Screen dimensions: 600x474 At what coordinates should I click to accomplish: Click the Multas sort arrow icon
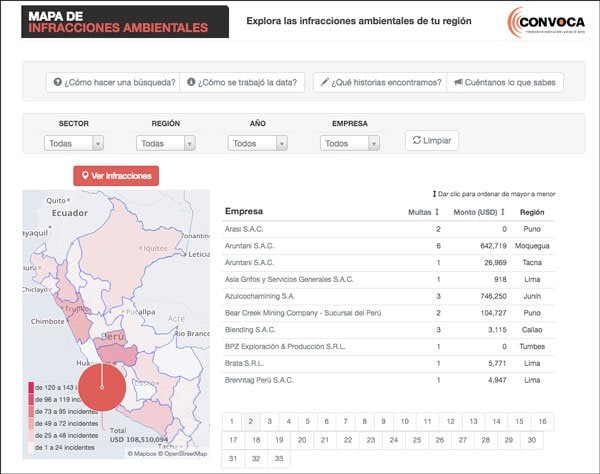click(x=437, y=212)
